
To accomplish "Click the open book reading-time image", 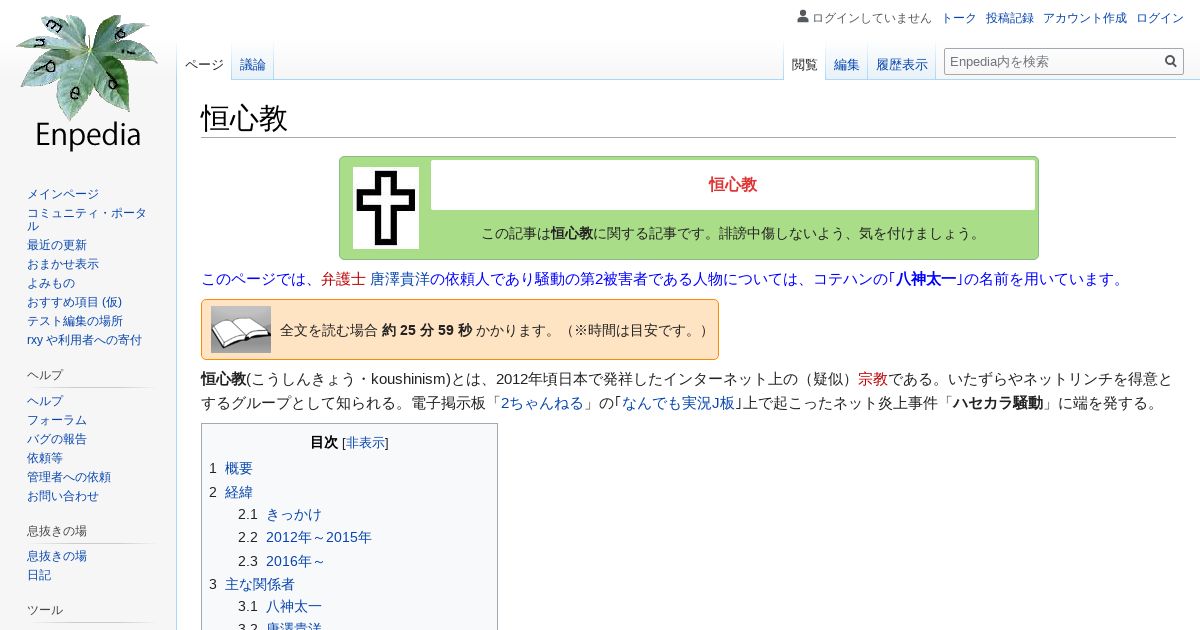I will coord(241,329).
